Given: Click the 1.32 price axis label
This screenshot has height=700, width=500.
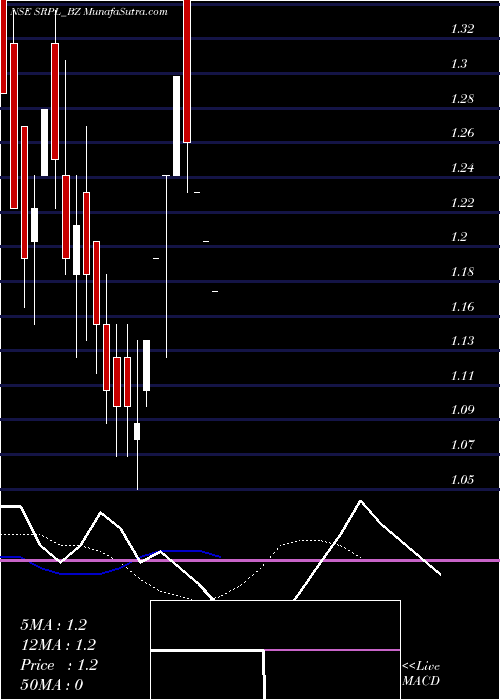Looking at the screenshot, I should [x=462, y=29].
